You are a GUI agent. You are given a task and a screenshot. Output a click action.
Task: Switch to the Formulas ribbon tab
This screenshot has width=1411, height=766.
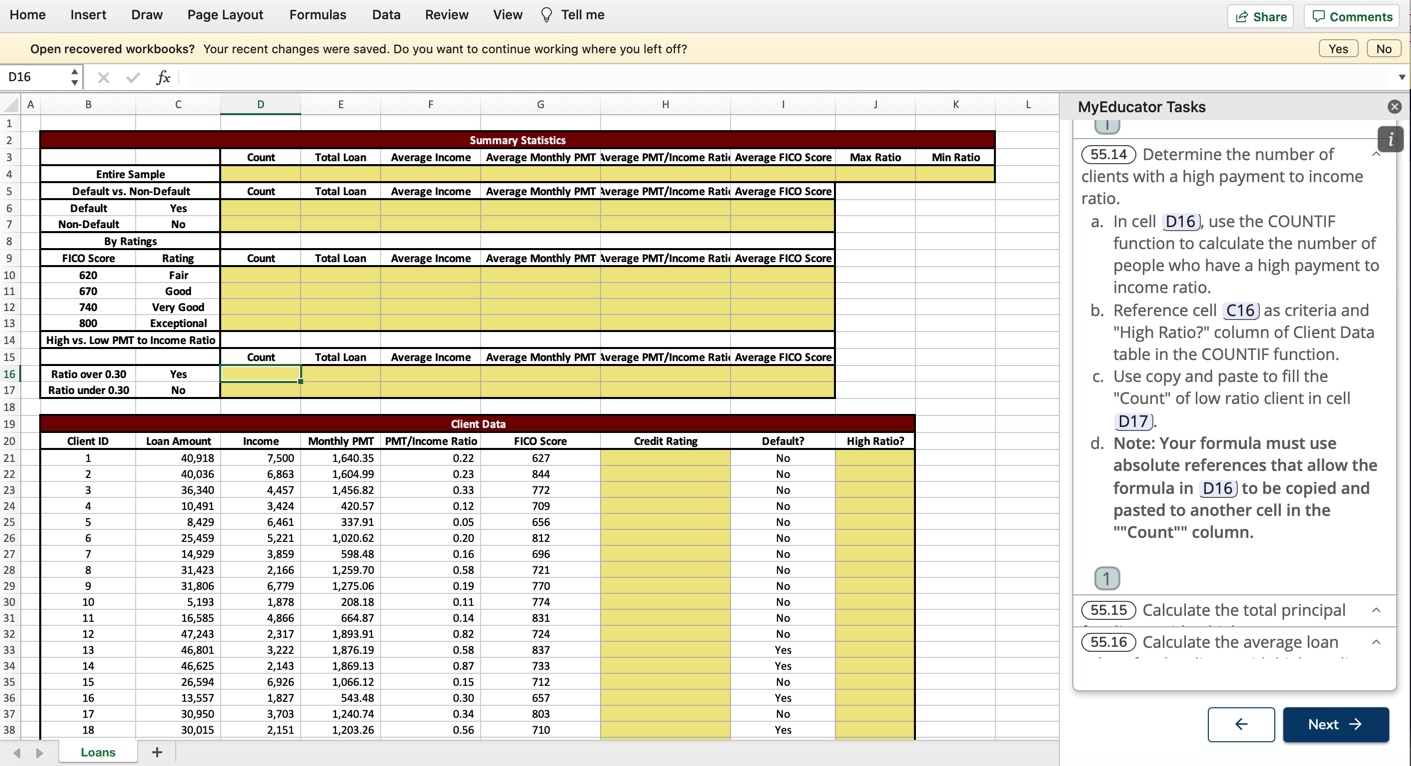point(317,15)
